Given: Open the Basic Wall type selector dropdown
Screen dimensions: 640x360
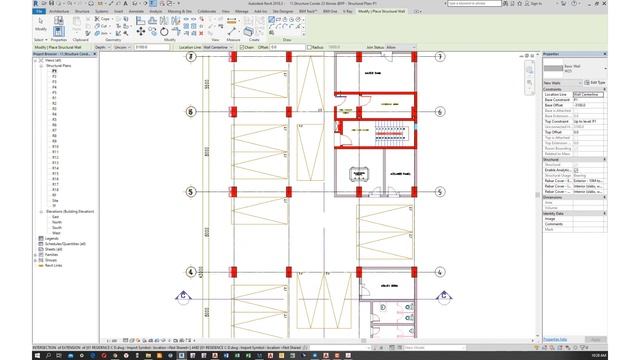Looking at the screenshot, I should tap(605, 69).
